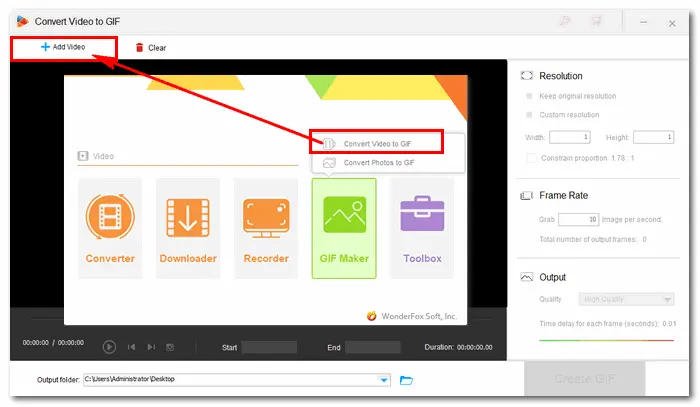This screenshot has height=407, width=700.
Task: Select Convert Video to GIF entry
Action: click(x=377, y=144)
